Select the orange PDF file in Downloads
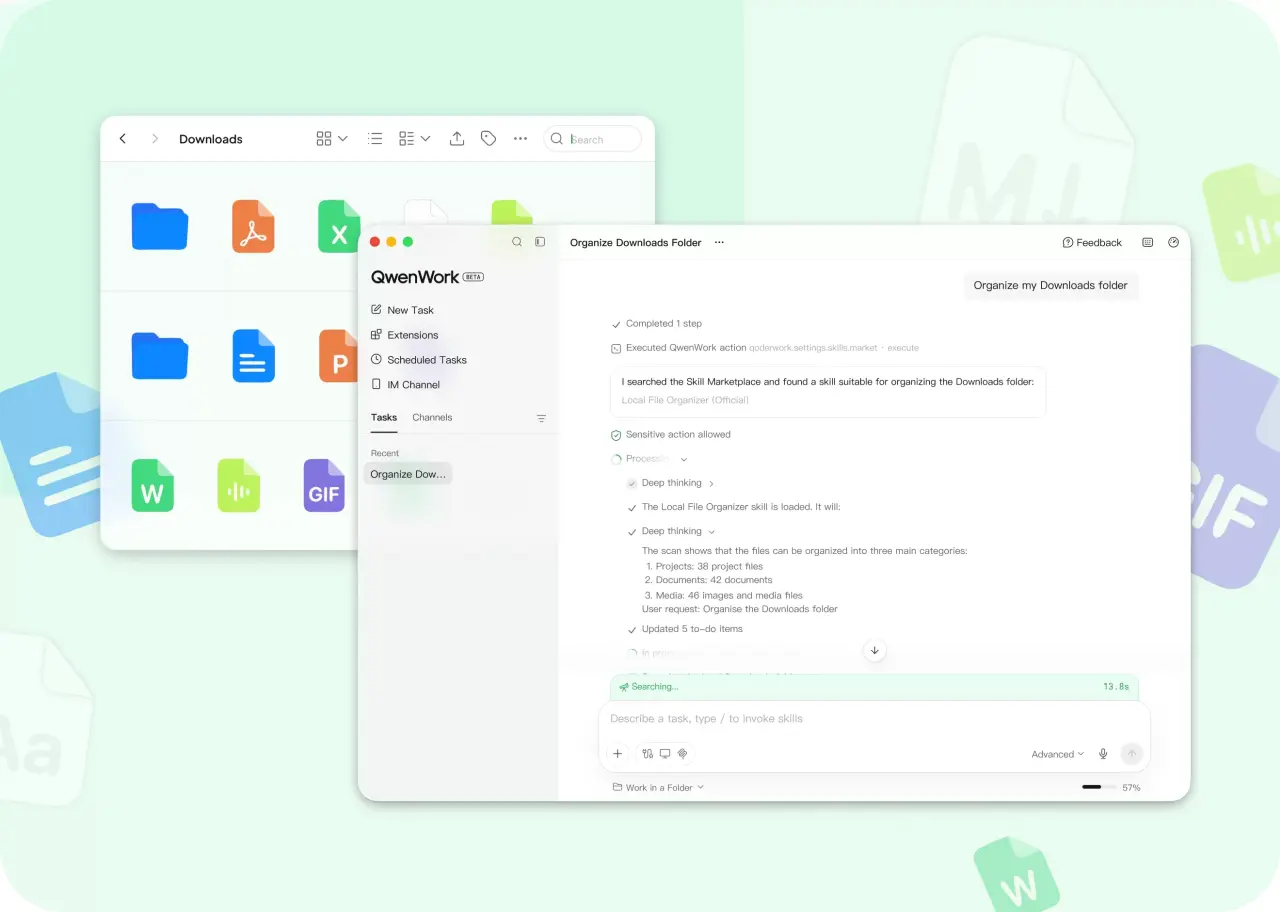The width and height of the screenshot is (1280, 912). coord(253,226)
